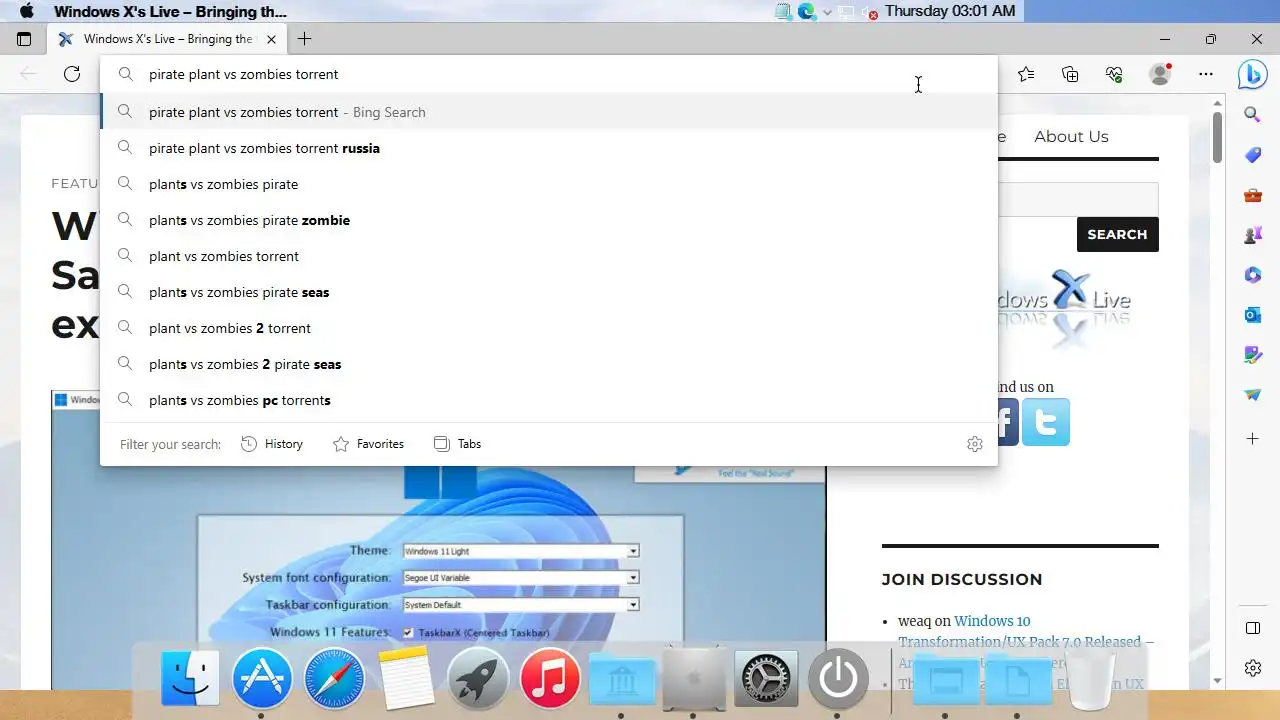This screenshot has width=1280, height=720.
Task: Select 'plants vs zombies 2 pirate seas' suggestion
Action: [x=548, y=364]
